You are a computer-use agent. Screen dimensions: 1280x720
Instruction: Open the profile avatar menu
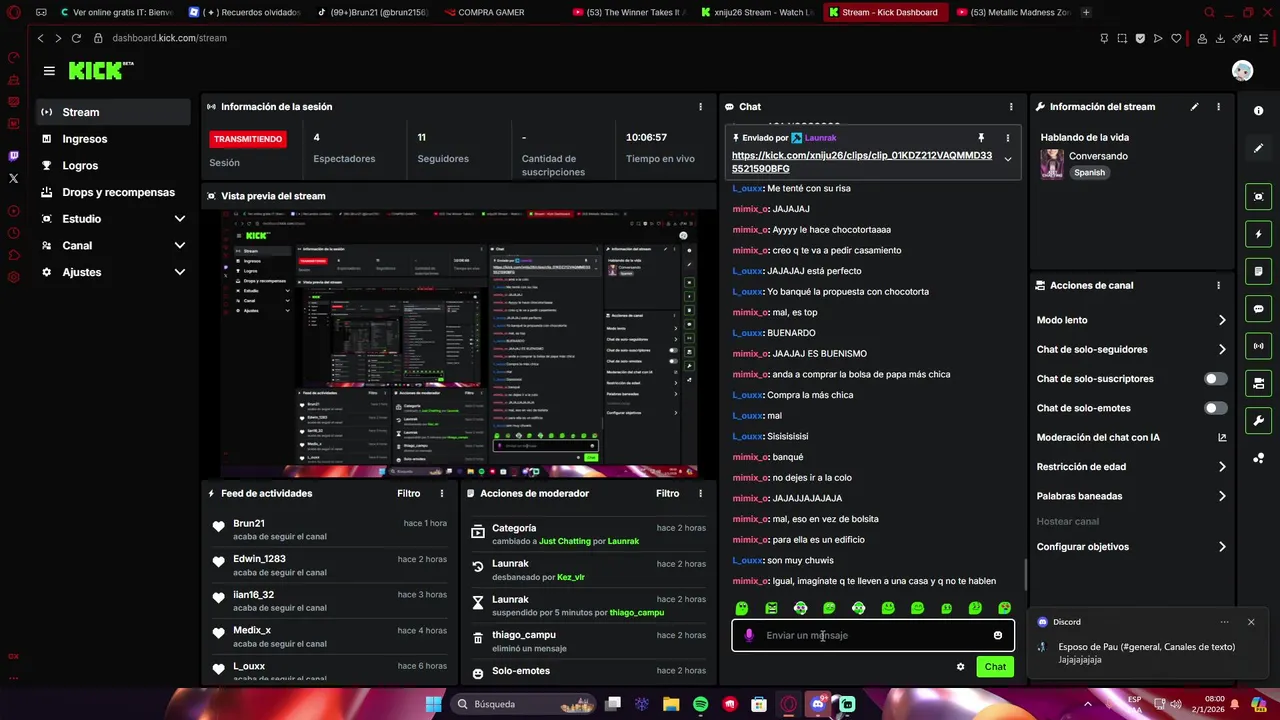(1242, 71)
